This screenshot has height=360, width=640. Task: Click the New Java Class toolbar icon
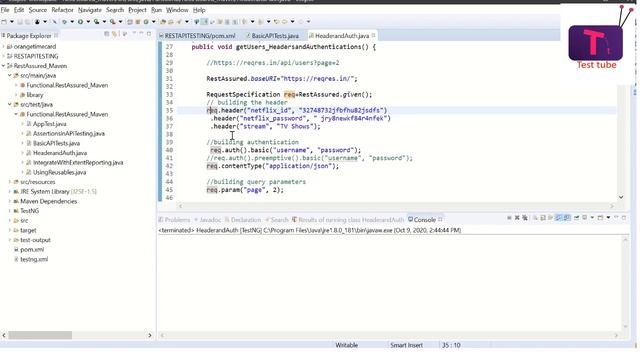[146, 22]
